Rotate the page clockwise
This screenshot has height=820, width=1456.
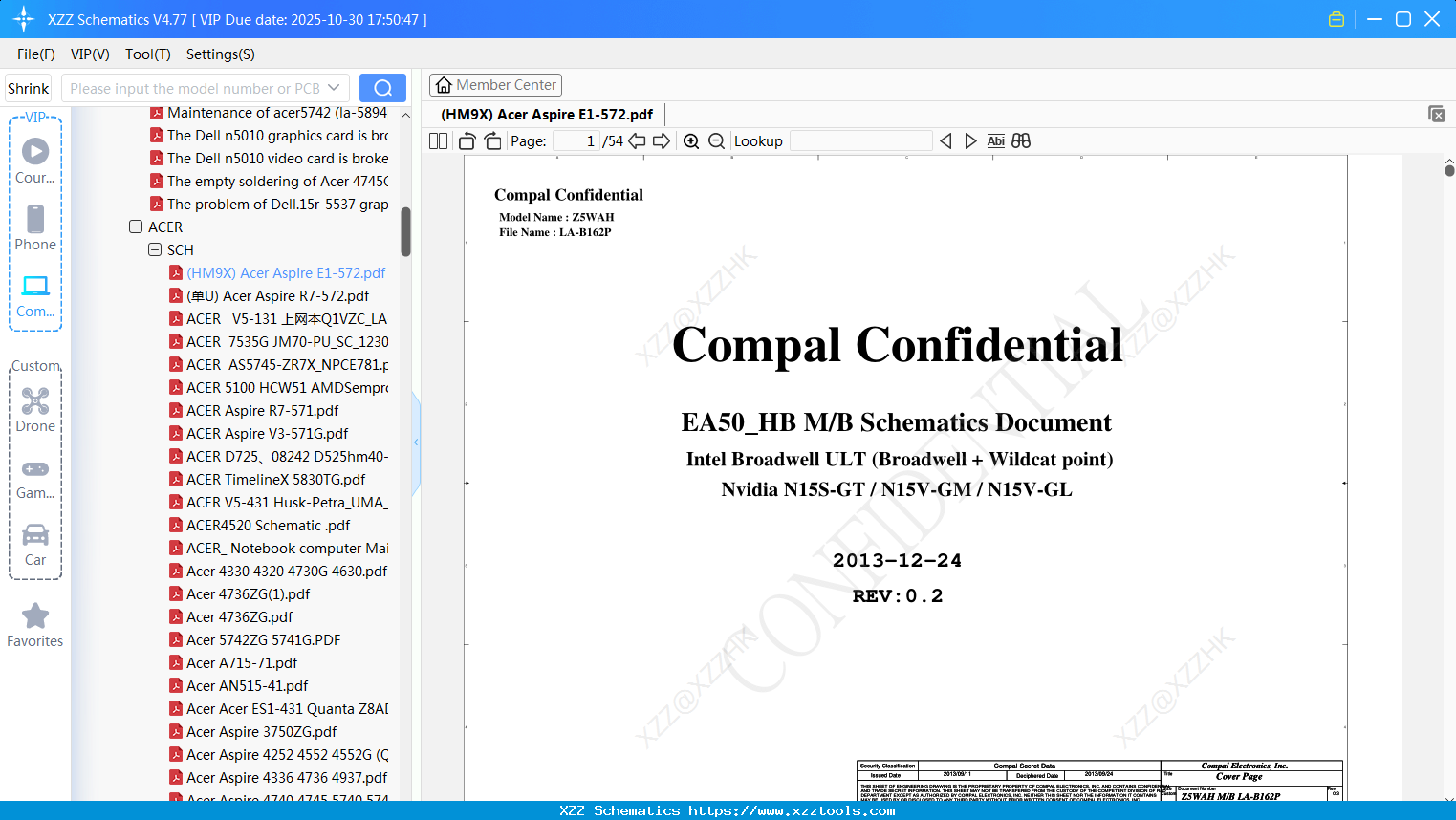point(492,140)
